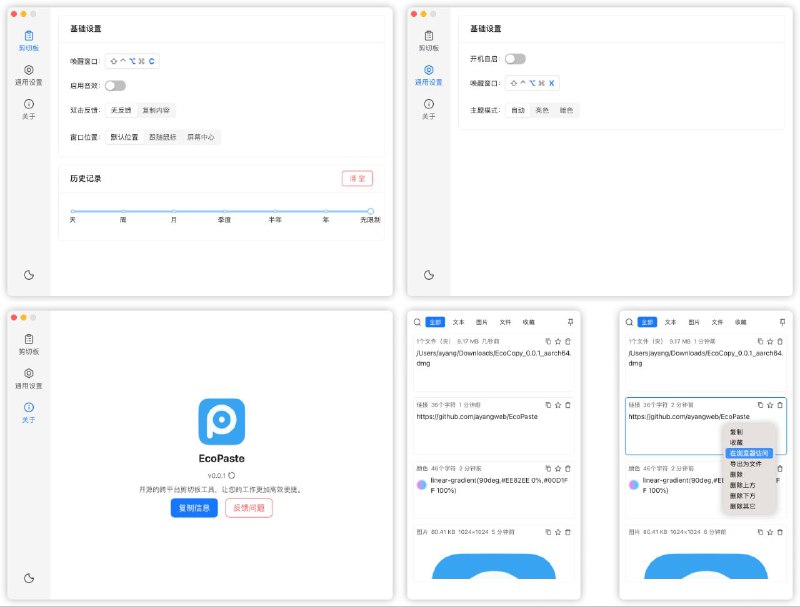This screenshot has width=800, height=607.
Task: Click the 清空 clear history button
Action: 355,176
